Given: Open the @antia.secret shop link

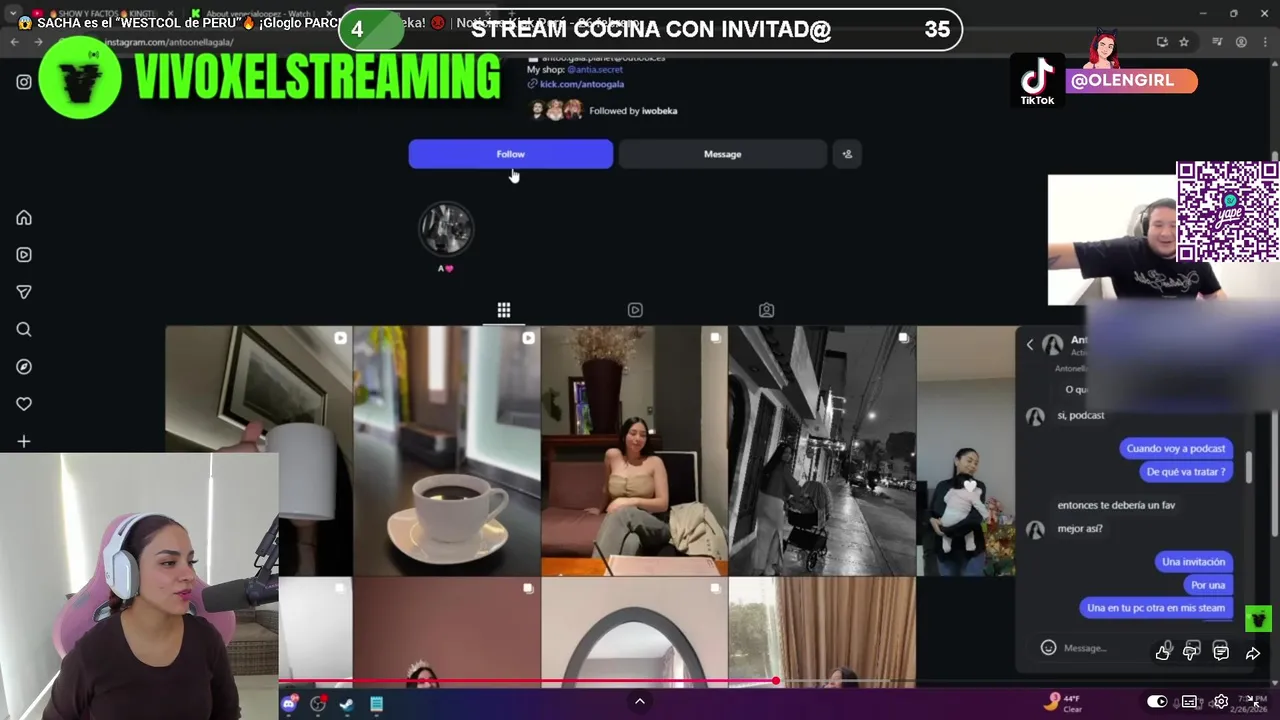Looking at the screenshot, I should pyautogui.click(x=595, y=70).
